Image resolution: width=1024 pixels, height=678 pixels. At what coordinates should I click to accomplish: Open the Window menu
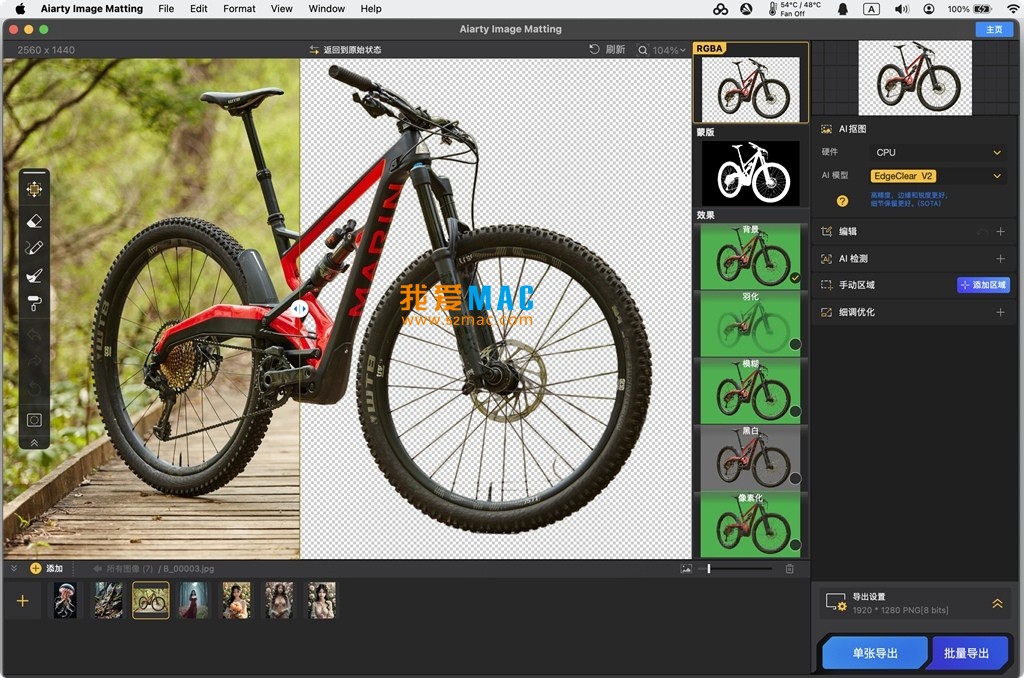click(x=327, y=8)
